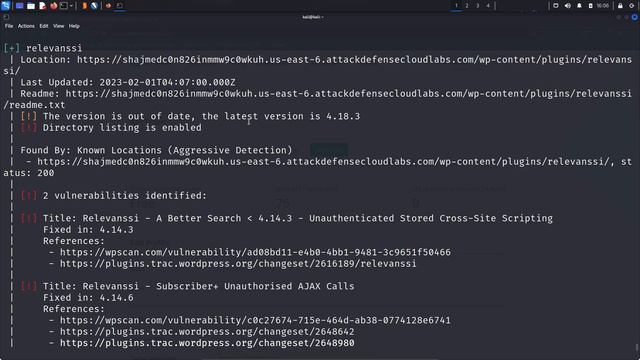
Task: Open the notifications bell
Action: pos(579,6)
